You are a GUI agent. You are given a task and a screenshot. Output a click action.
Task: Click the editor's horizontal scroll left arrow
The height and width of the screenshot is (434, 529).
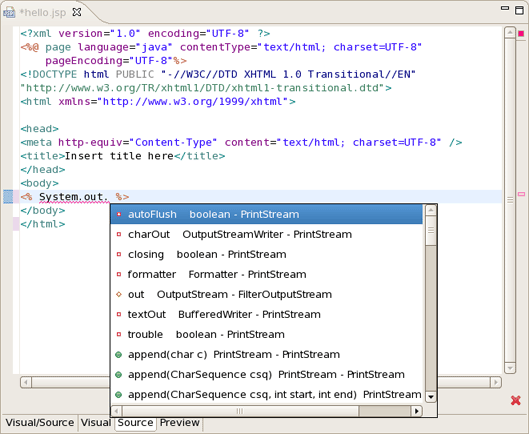[26, 382]
